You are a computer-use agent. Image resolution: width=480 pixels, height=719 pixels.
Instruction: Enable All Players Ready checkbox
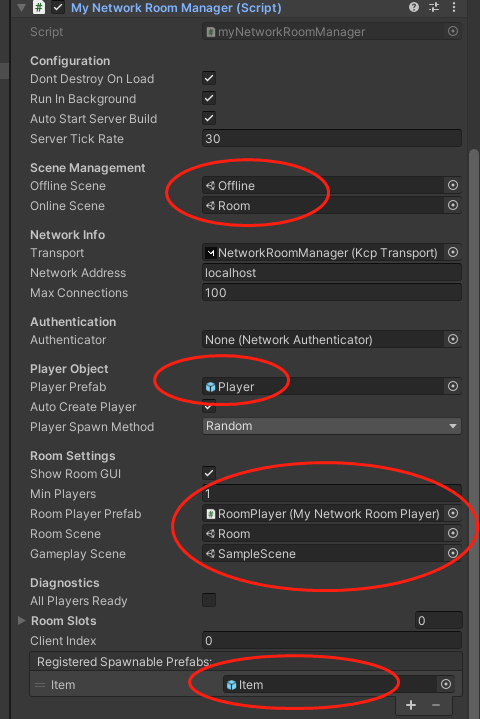209,600
